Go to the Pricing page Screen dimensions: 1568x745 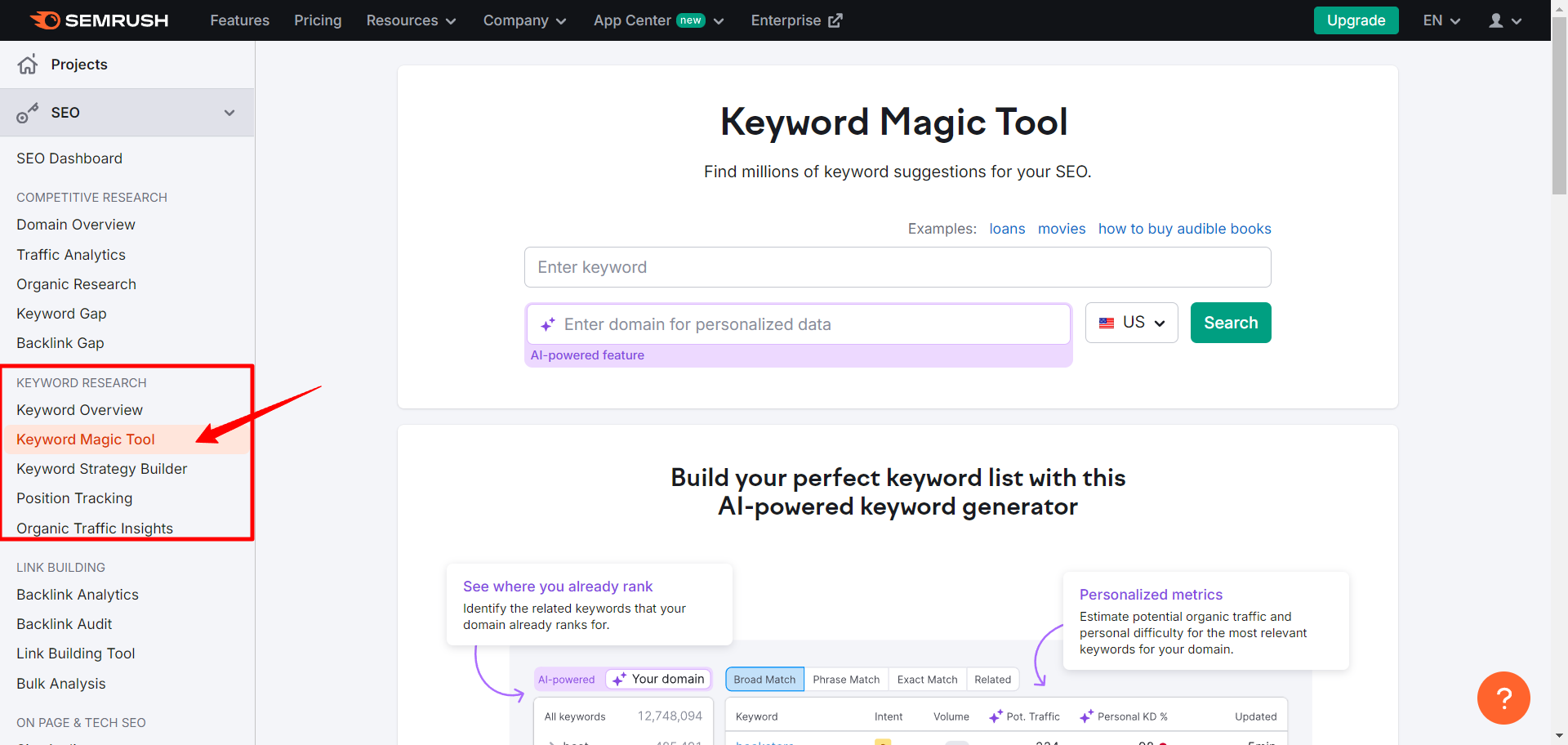pos(318,20)
